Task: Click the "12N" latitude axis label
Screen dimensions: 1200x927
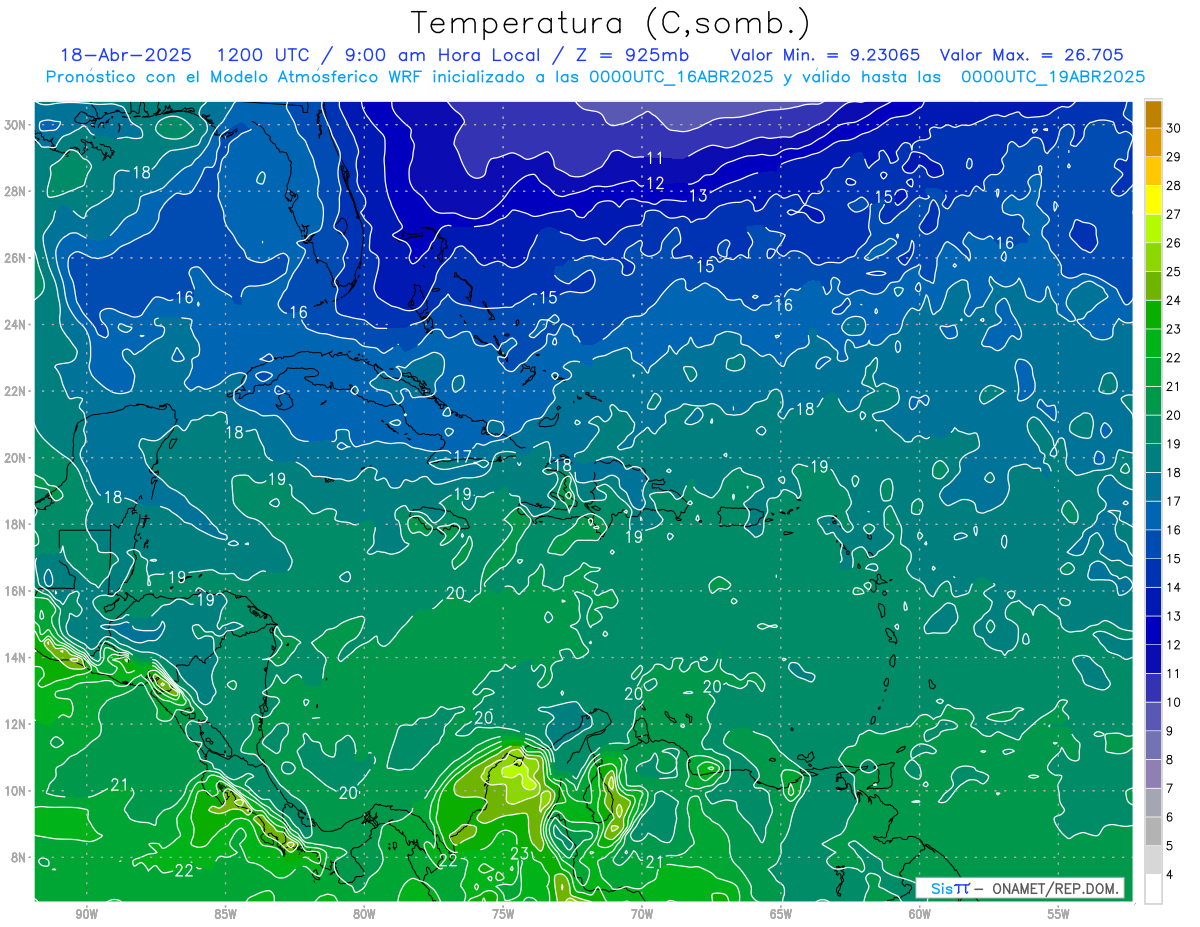Action: (x=17, y=724)
